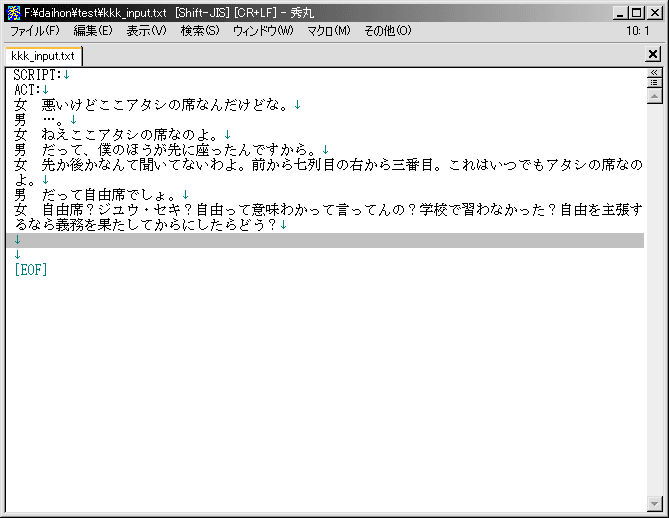
Task: Click the highlighted empty current line
Action: click(x=325, y=240)
